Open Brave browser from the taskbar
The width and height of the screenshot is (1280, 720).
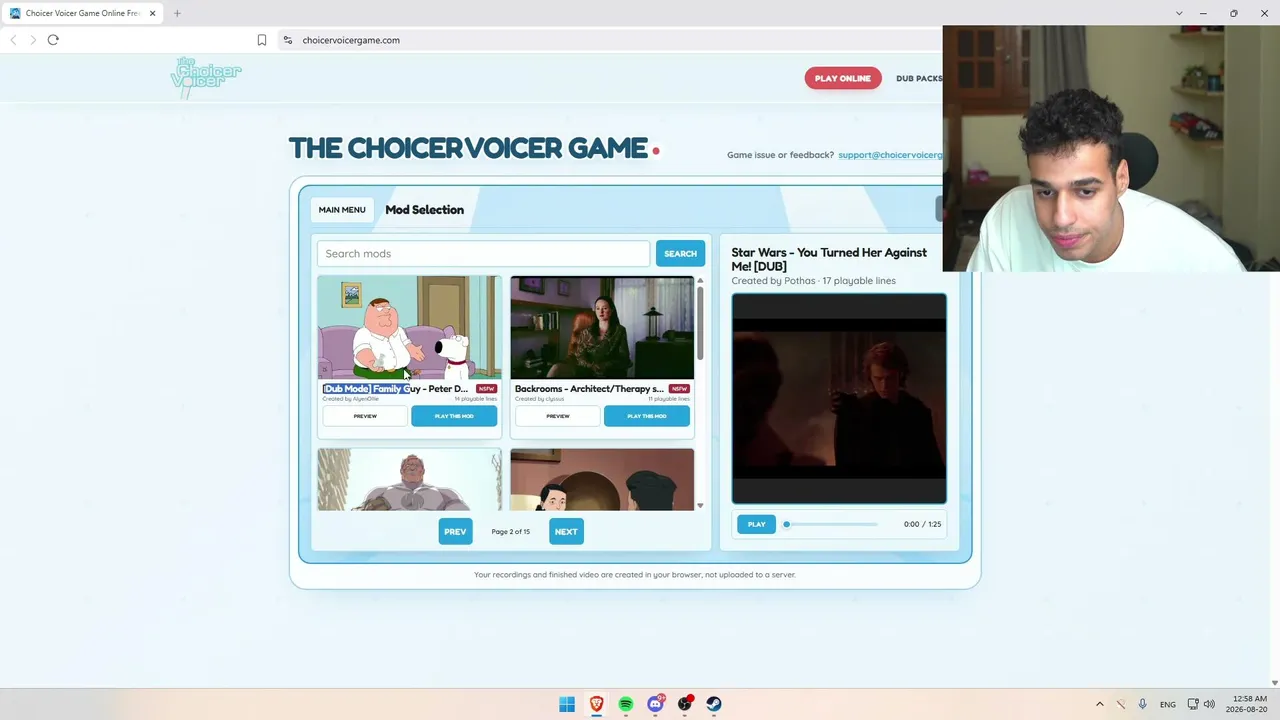click(596, 704)
